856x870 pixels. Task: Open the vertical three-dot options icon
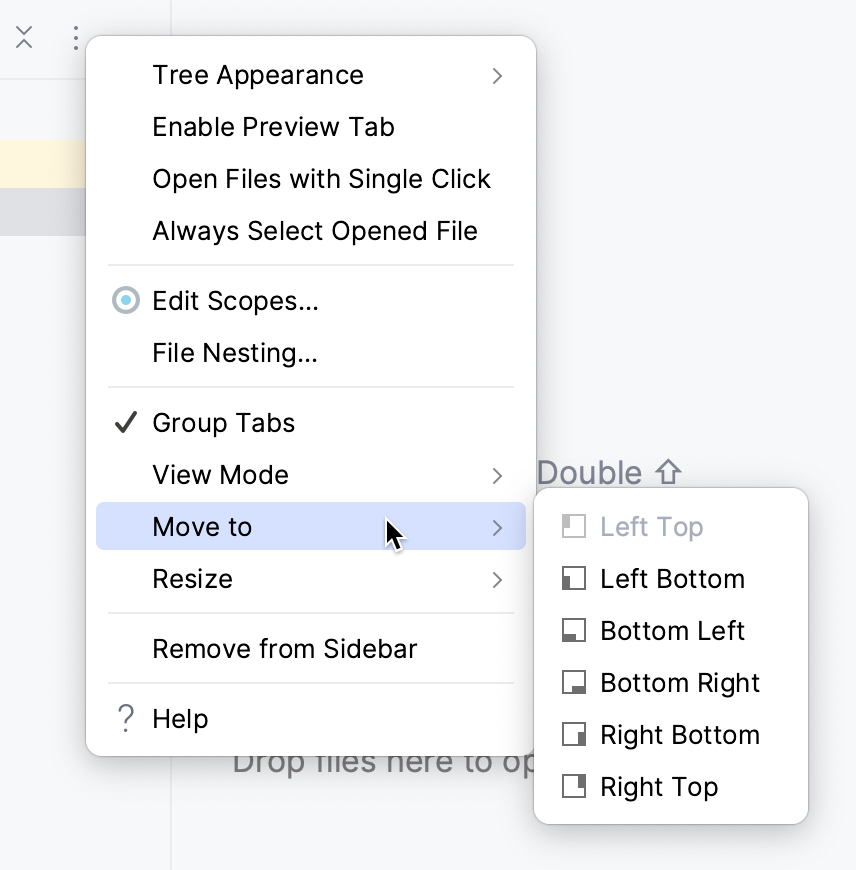[75, 39]
